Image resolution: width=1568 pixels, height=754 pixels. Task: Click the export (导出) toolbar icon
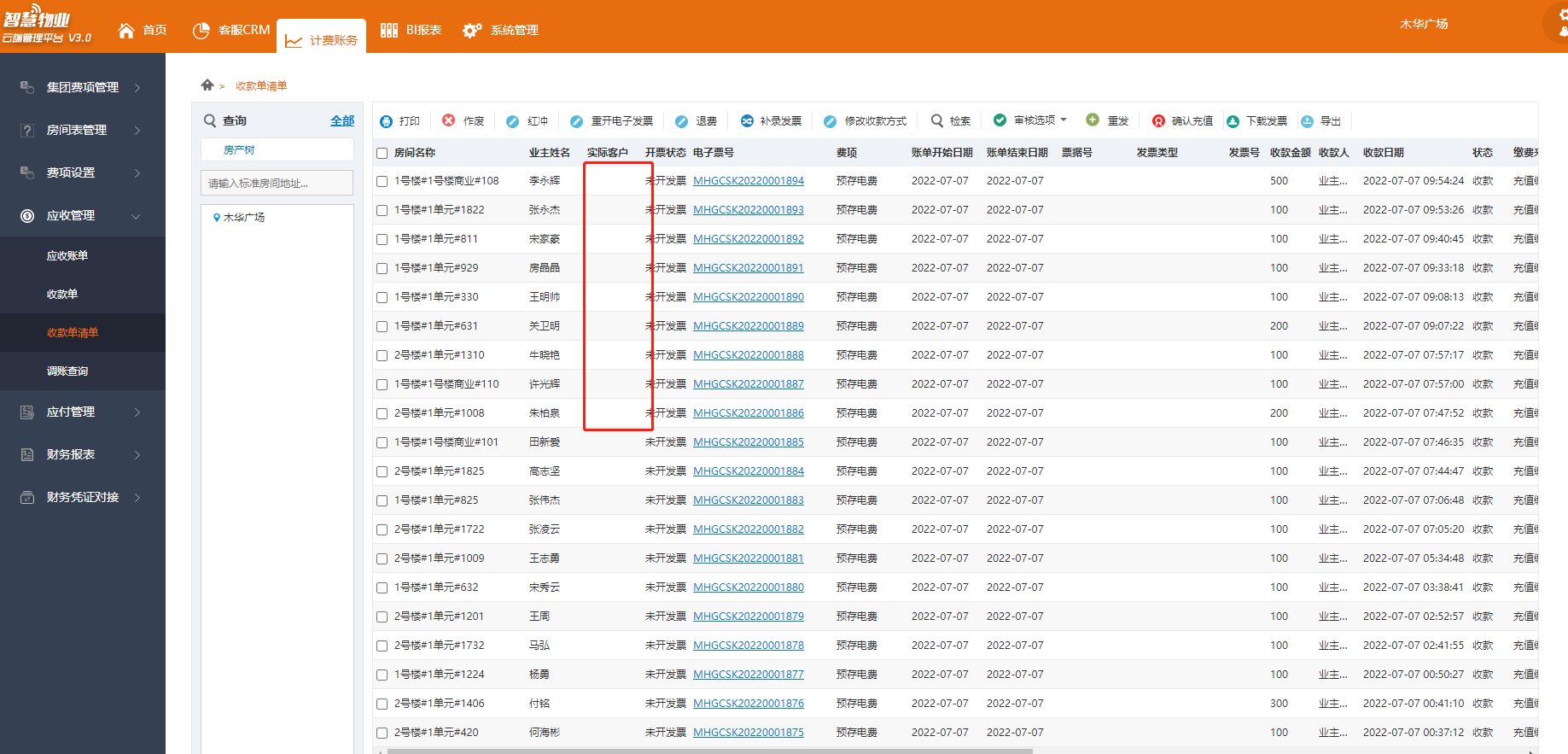click(x=1307, y=121)
